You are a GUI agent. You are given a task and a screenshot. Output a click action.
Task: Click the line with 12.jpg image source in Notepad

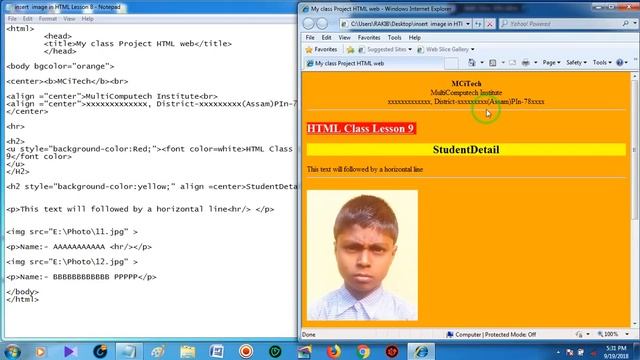coord(72,262)
